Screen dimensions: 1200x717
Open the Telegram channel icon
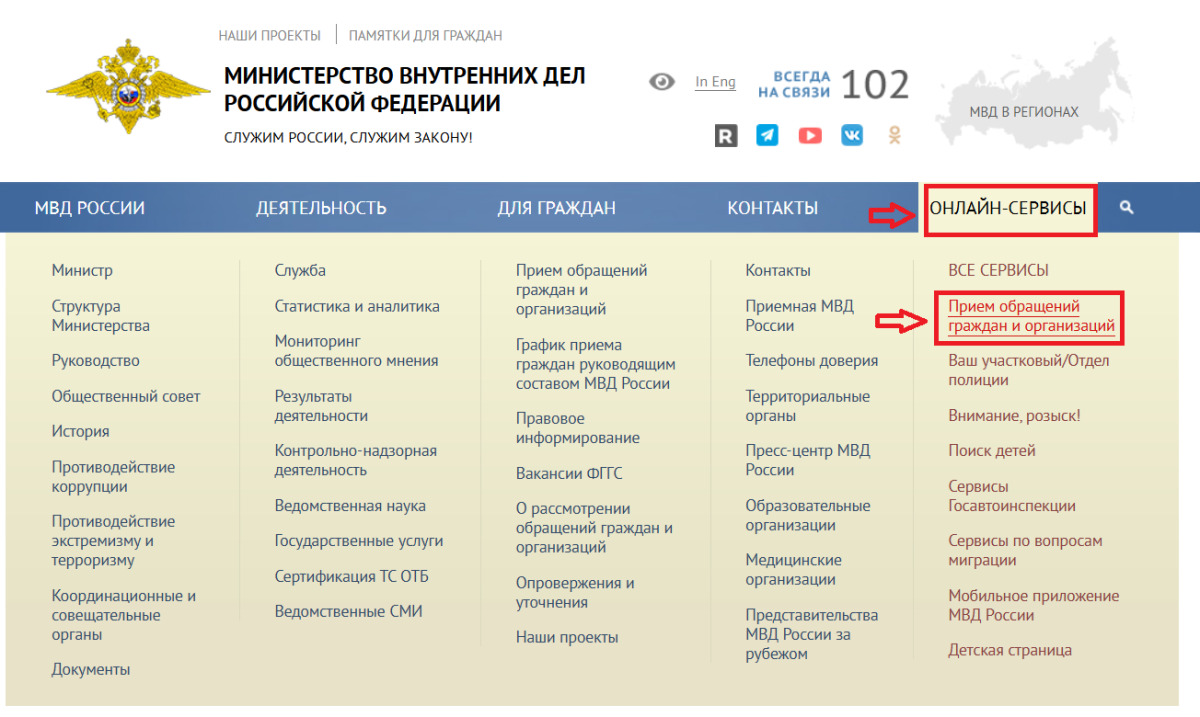(x=767, y=135)
